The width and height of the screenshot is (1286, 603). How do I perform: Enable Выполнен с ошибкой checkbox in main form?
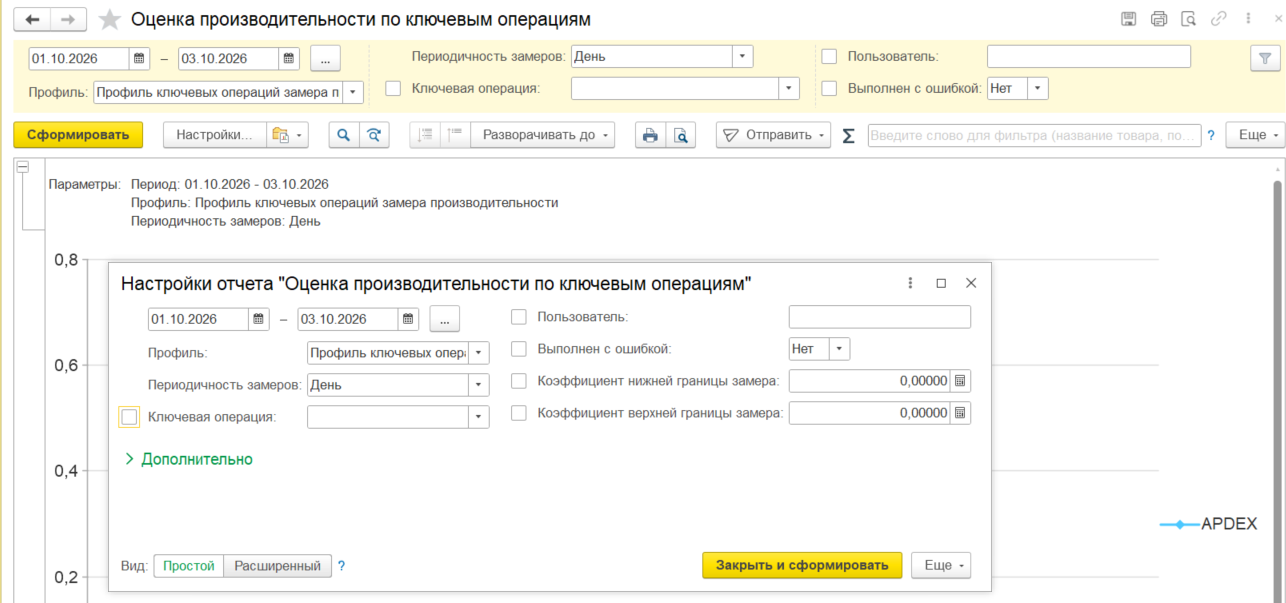[829, 88]
